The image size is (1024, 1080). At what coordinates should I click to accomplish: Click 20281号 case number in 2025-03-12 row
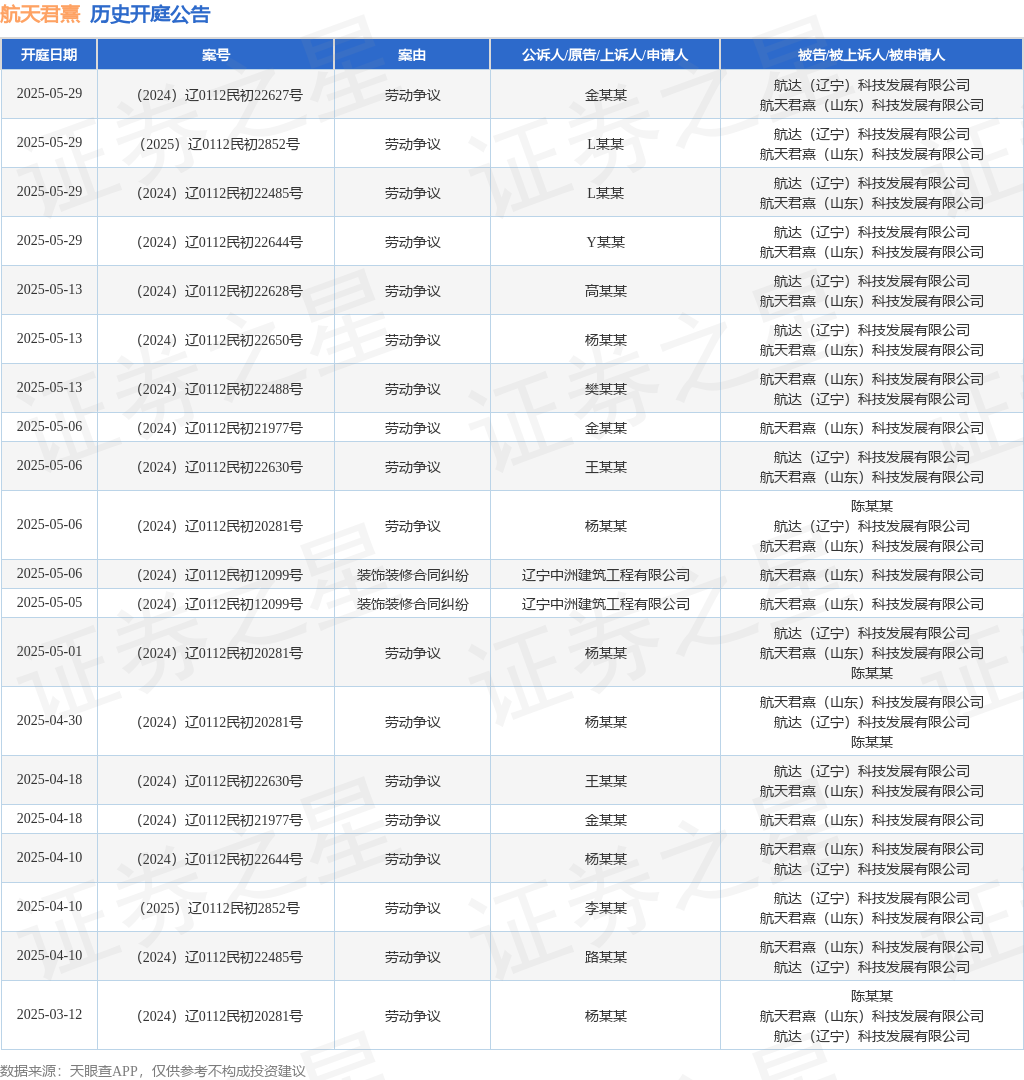[x=219, y=1017]
